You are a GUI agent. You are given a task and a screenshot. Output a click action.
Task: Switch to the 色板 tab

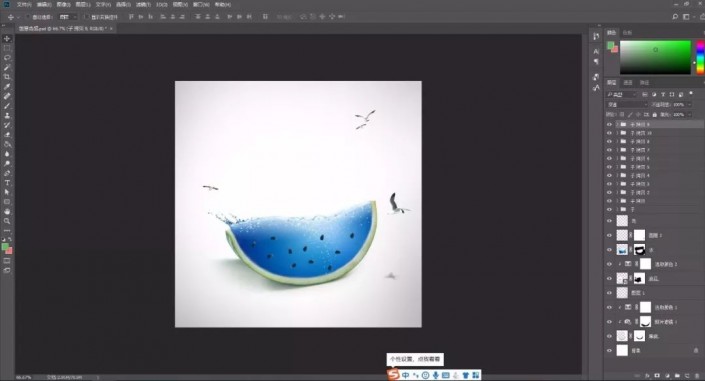(627, 33)
